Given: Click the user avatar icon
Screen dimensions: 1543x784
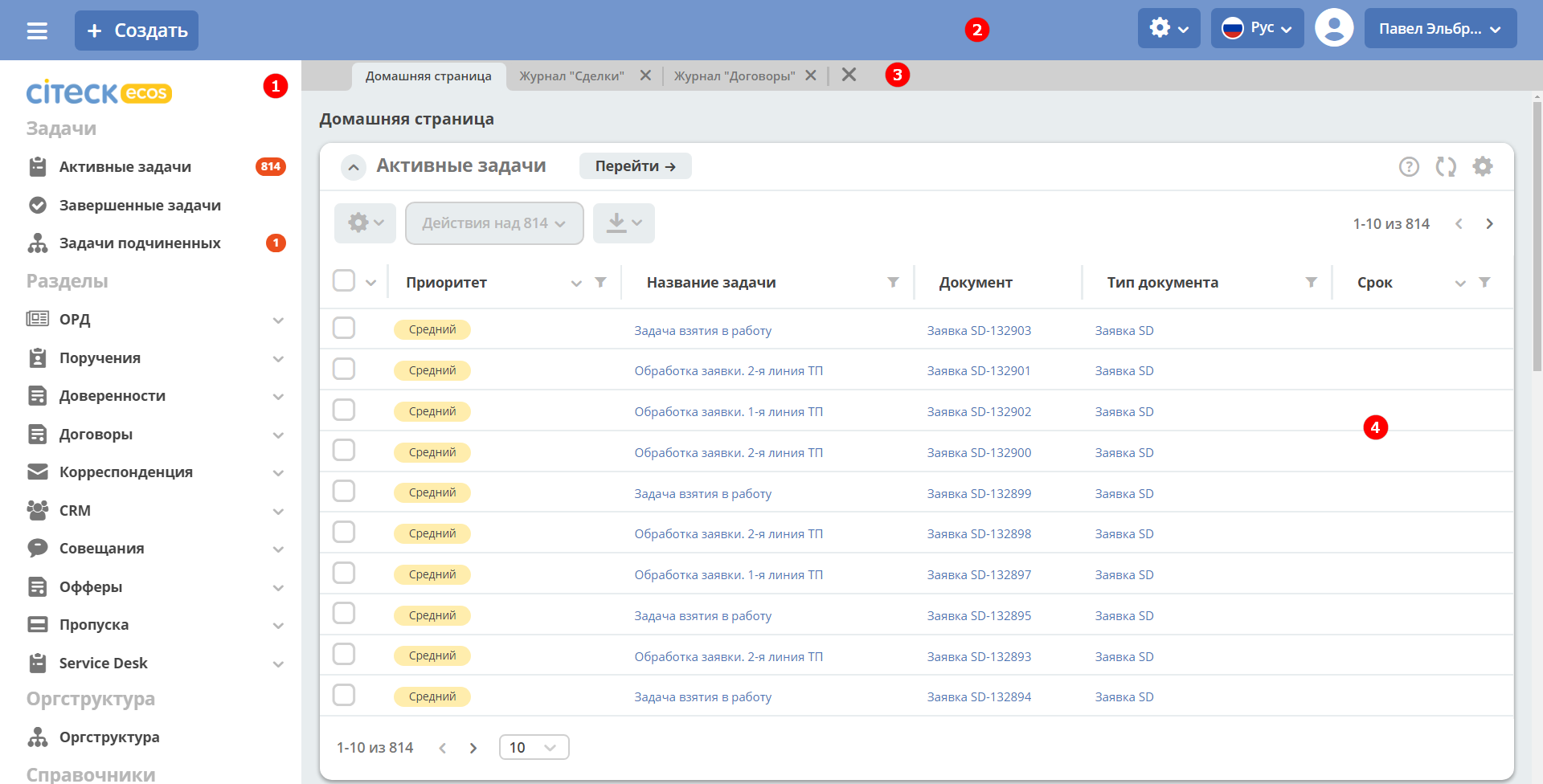Looking at the screenshot, I should pos(1334,28).
